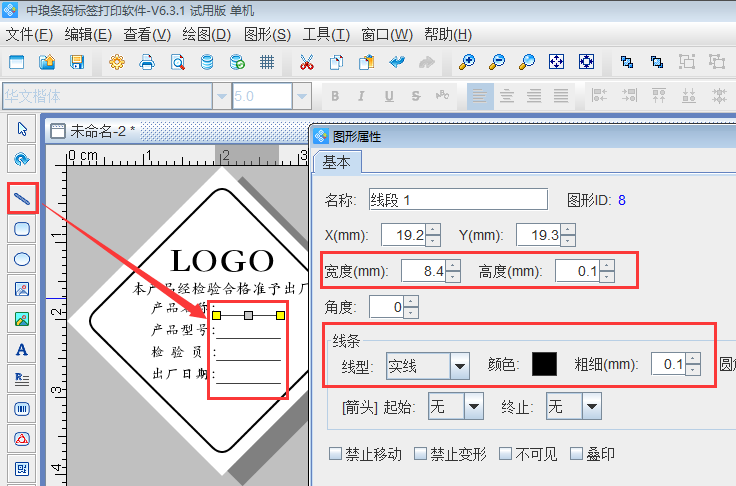The image size is (736, 486).
Task: Select the ellipse drawing tool
Action: coord(22,258)
